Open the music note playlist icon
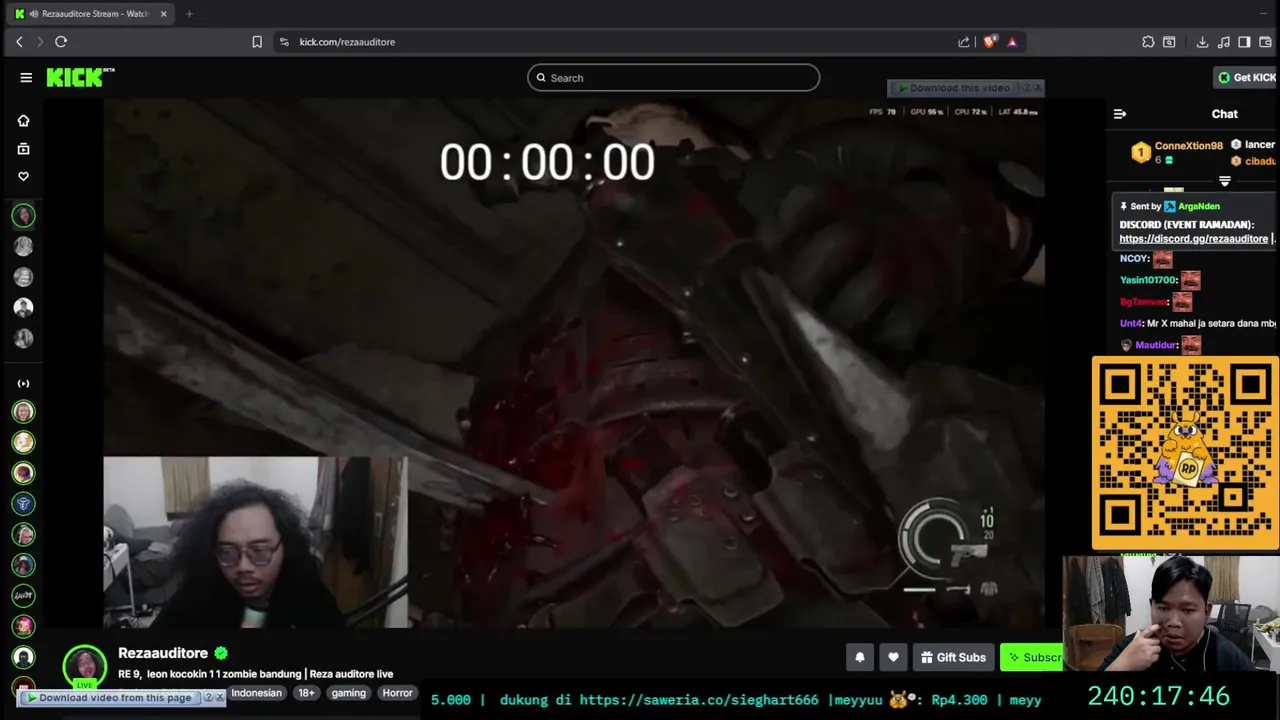Screen dimensions: 1280x720 coord(1224,42)
